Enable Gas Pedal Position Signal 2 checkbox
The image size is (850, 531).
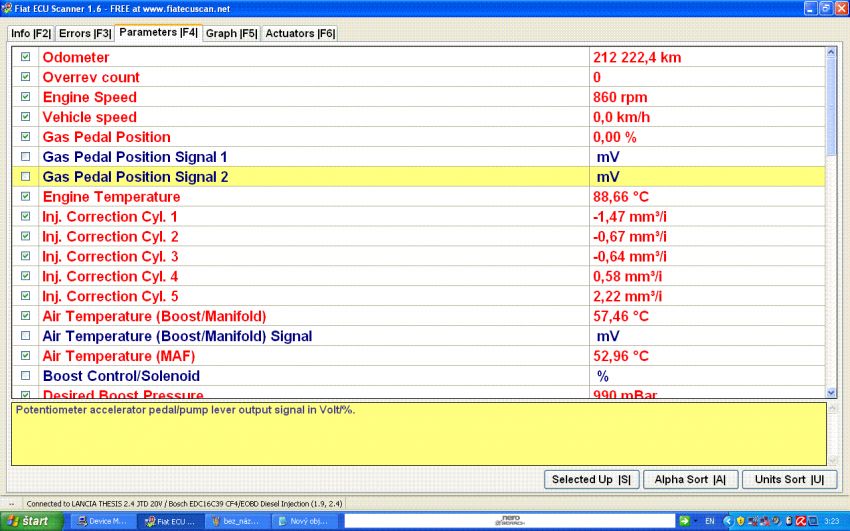(x=25, y=176)
